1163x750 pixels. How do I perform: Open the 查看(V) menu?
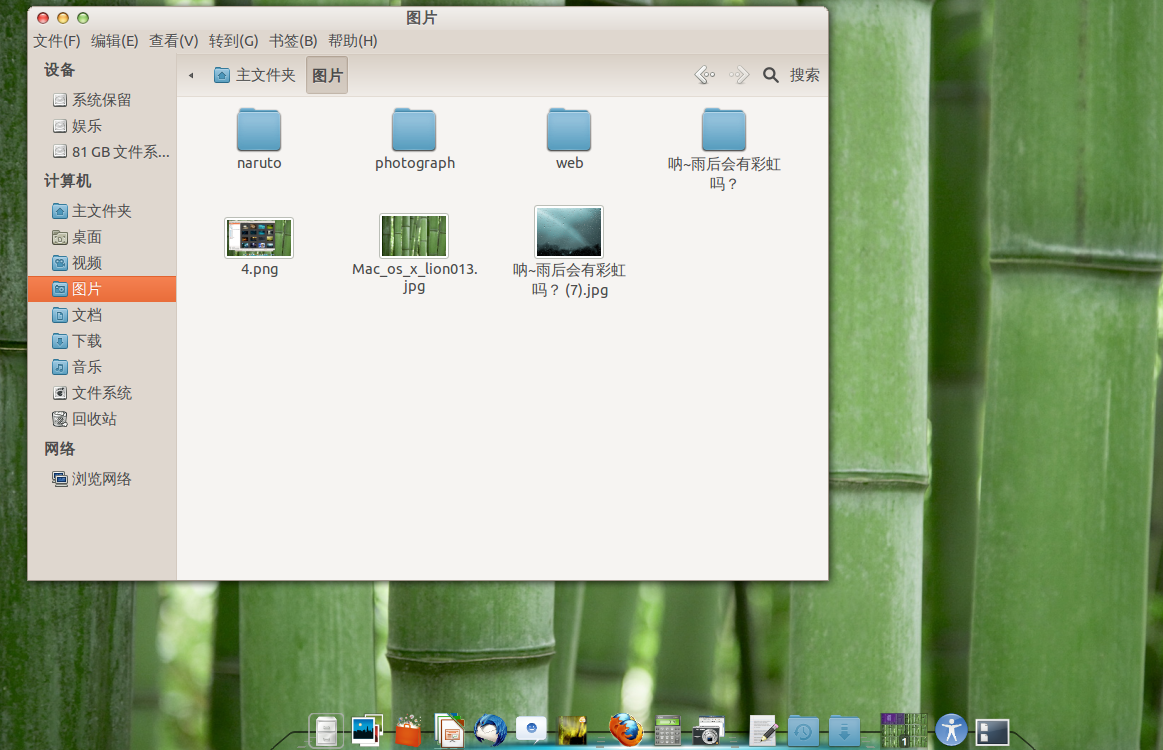point(174,41)
